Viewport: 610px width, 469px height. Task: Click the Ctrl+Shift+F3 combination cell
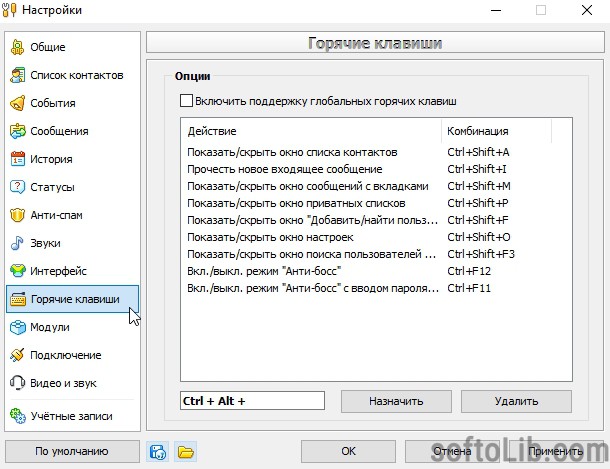point(481,254)
